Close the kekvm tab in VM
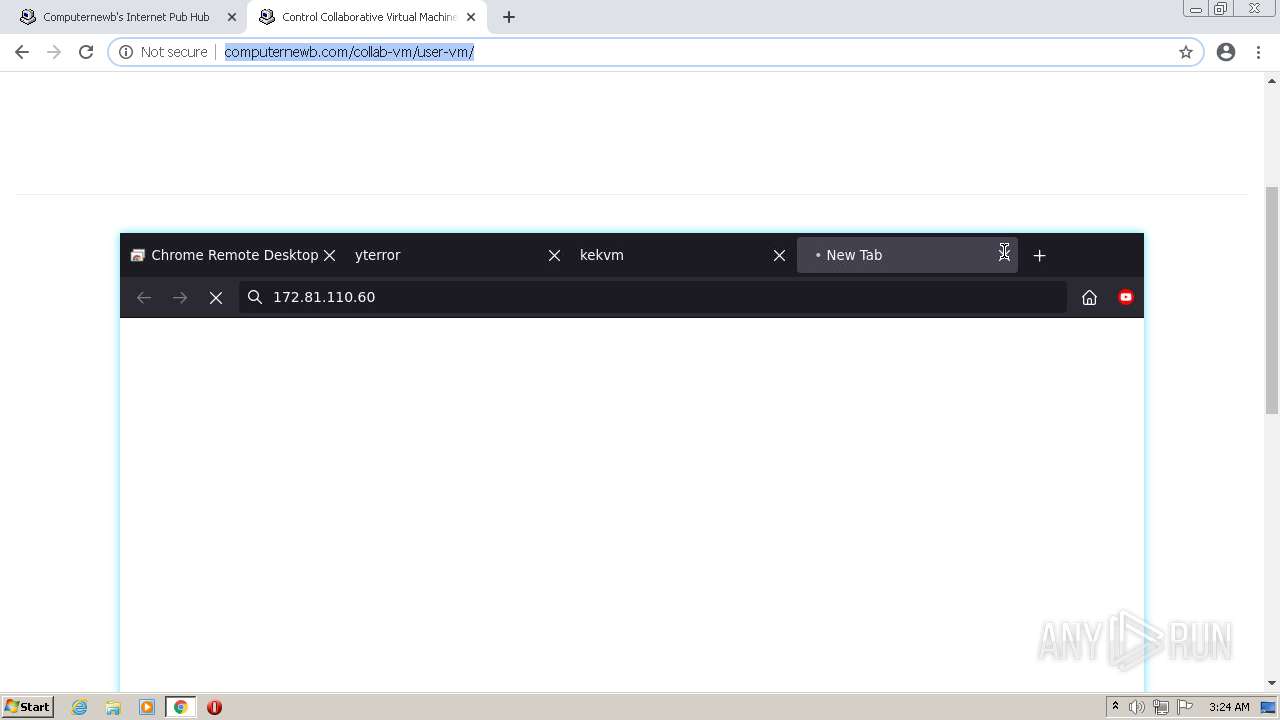The image size is (1280, 720). pos(779,256)
